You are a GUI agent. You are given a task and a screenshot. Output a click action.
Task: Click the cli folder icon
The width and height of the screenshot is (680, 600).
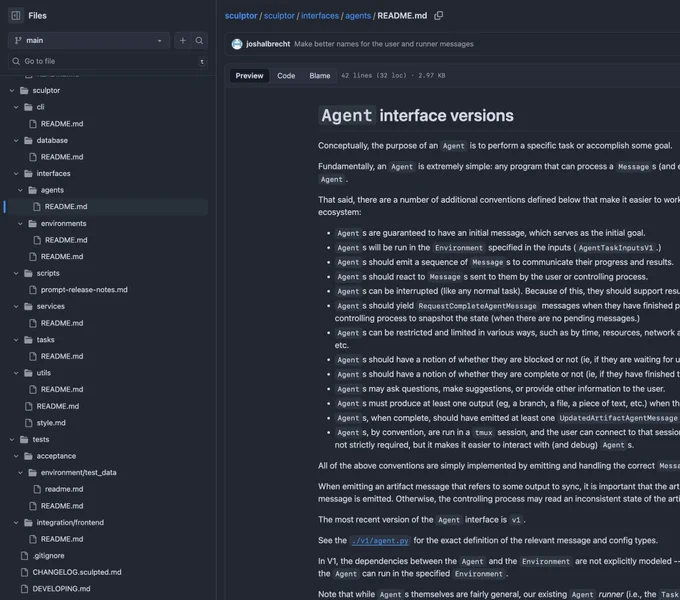[29, 107]
